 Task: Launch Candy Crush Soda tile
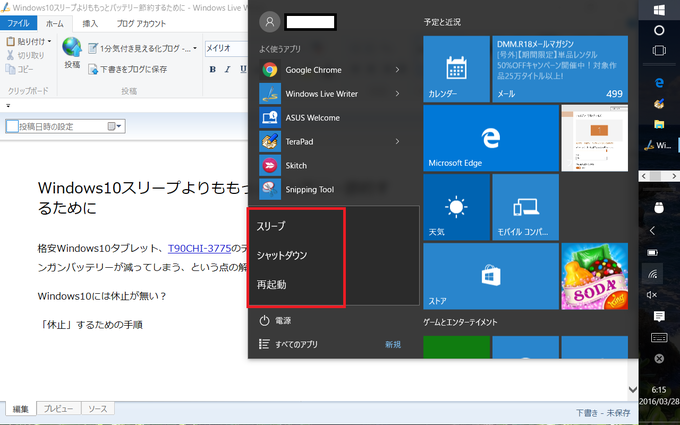(594, 275)
